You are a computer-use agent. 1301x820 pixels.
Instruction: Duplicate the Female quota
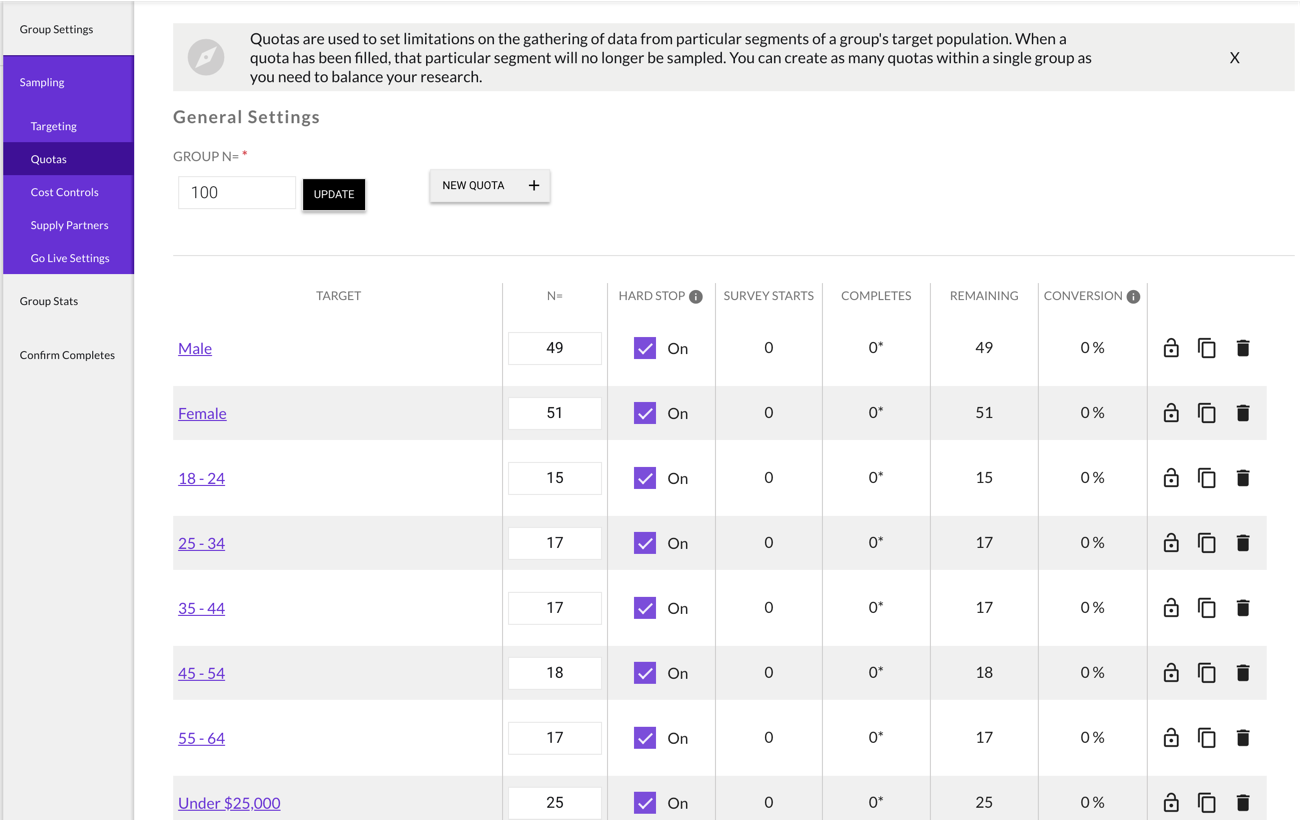pos(1207,413)
